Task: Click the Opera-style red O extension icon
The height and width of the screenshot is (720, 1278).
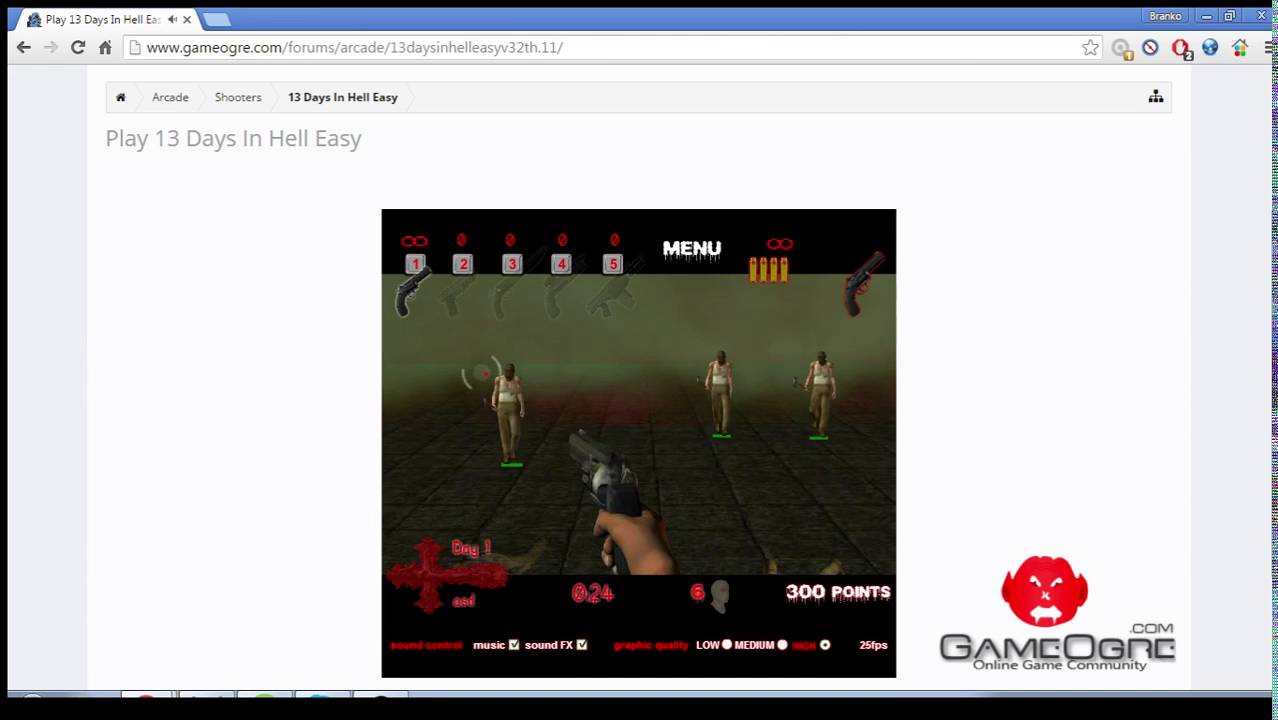Action: point(1181,48)
